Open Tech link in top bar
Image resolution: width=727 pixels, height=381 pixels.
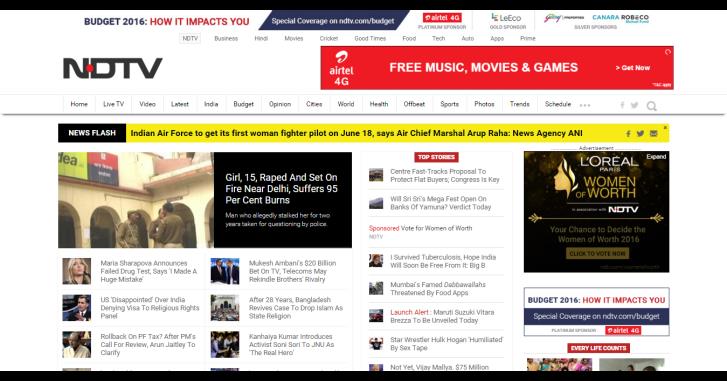tap(439, 38)
